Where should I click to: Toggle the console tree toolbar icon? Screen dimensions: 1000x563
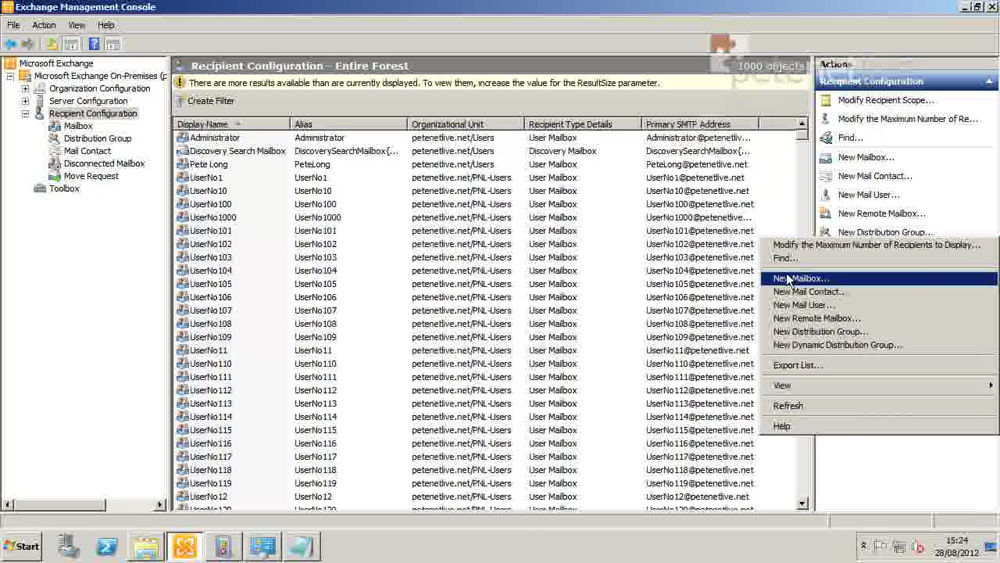click(x=71, y=44)
